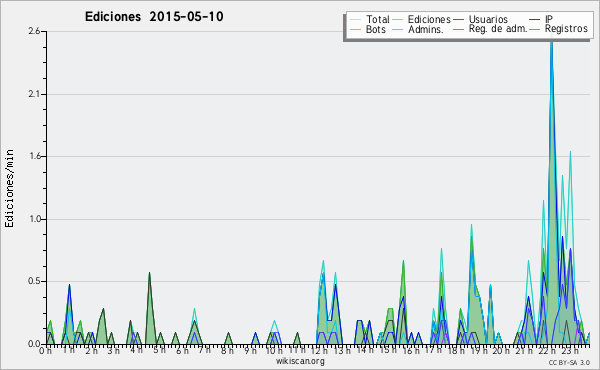Click the '20 h' x-axis label
This screenshot has height=370, width=600.
coord(501,350)
